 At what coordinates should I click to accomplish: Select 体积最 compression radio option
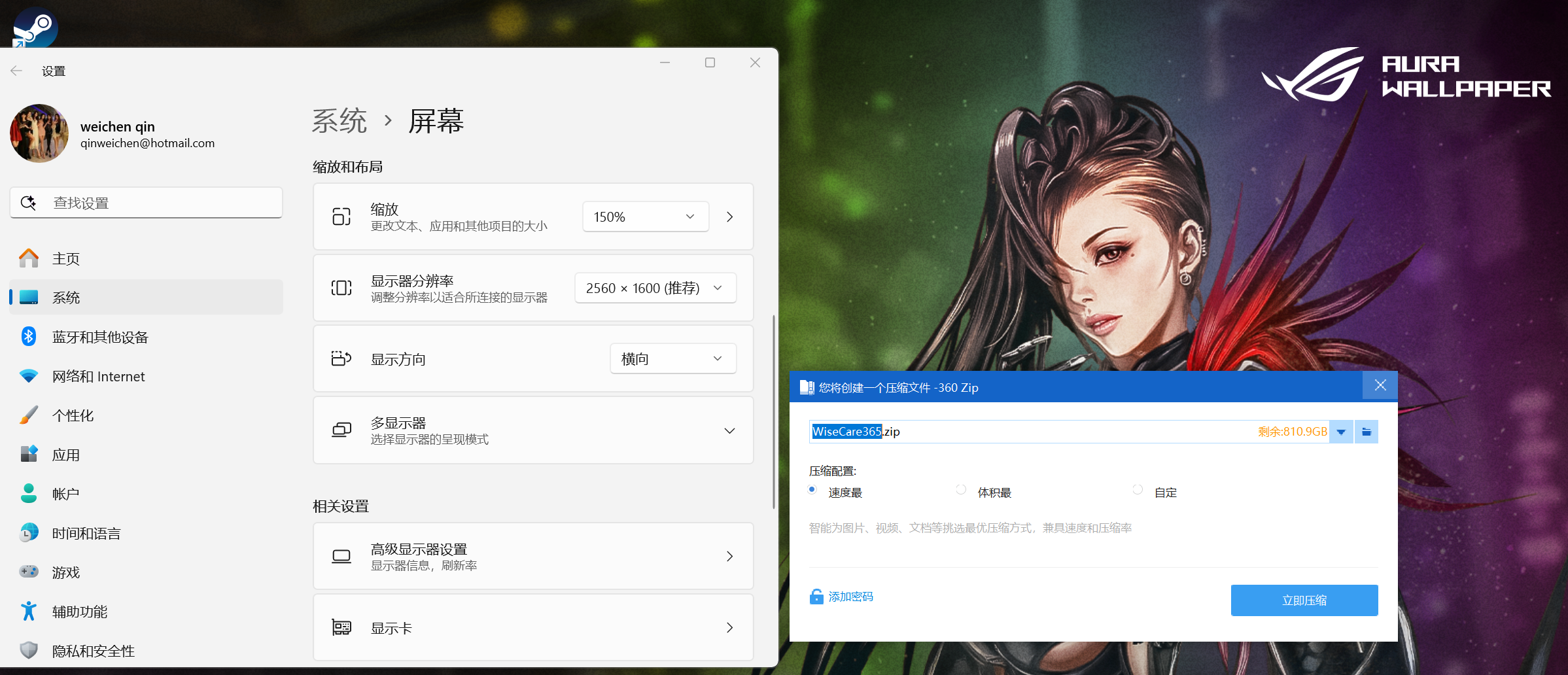click(961, 489)
